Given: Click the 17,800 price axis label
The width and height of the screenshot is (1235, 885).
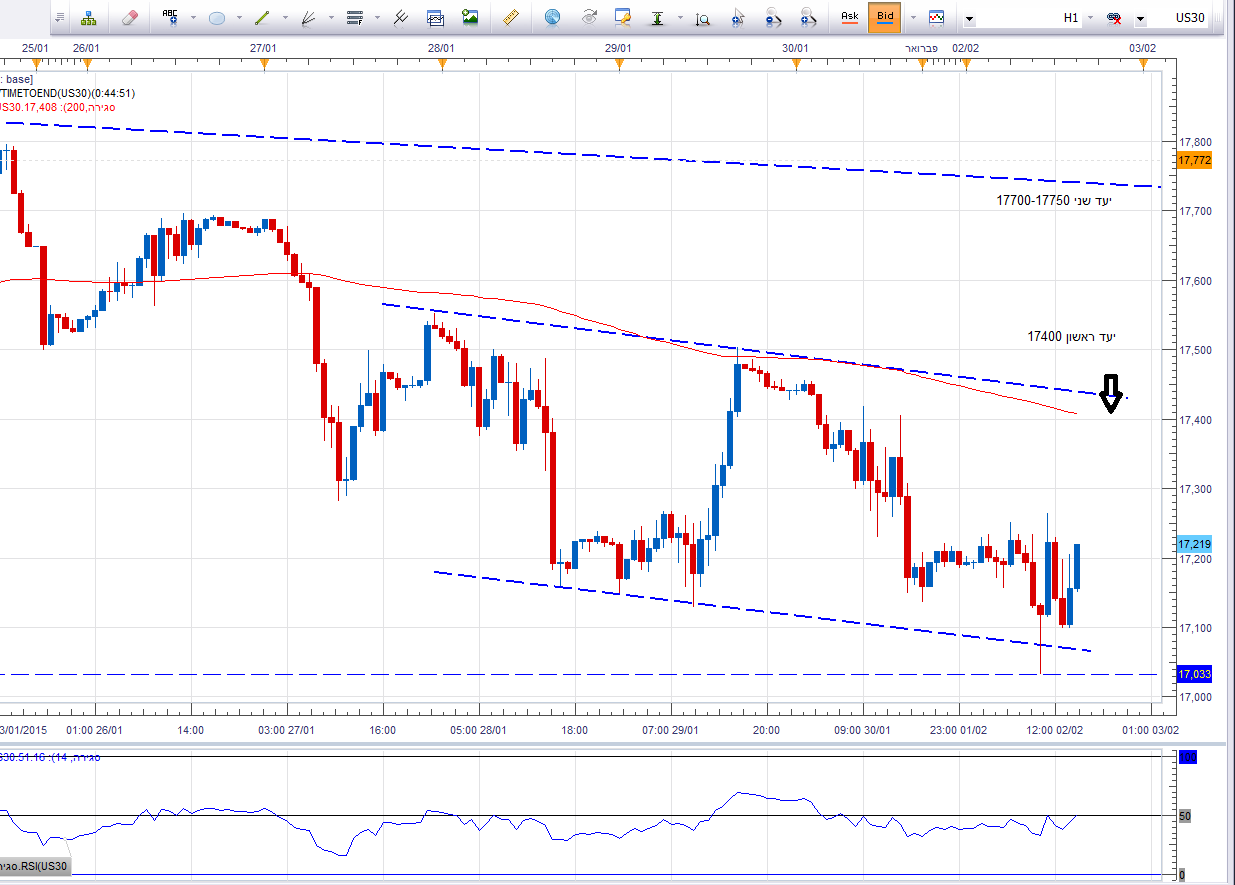Looking at the screenshot, I should (x=1196, y=142).
